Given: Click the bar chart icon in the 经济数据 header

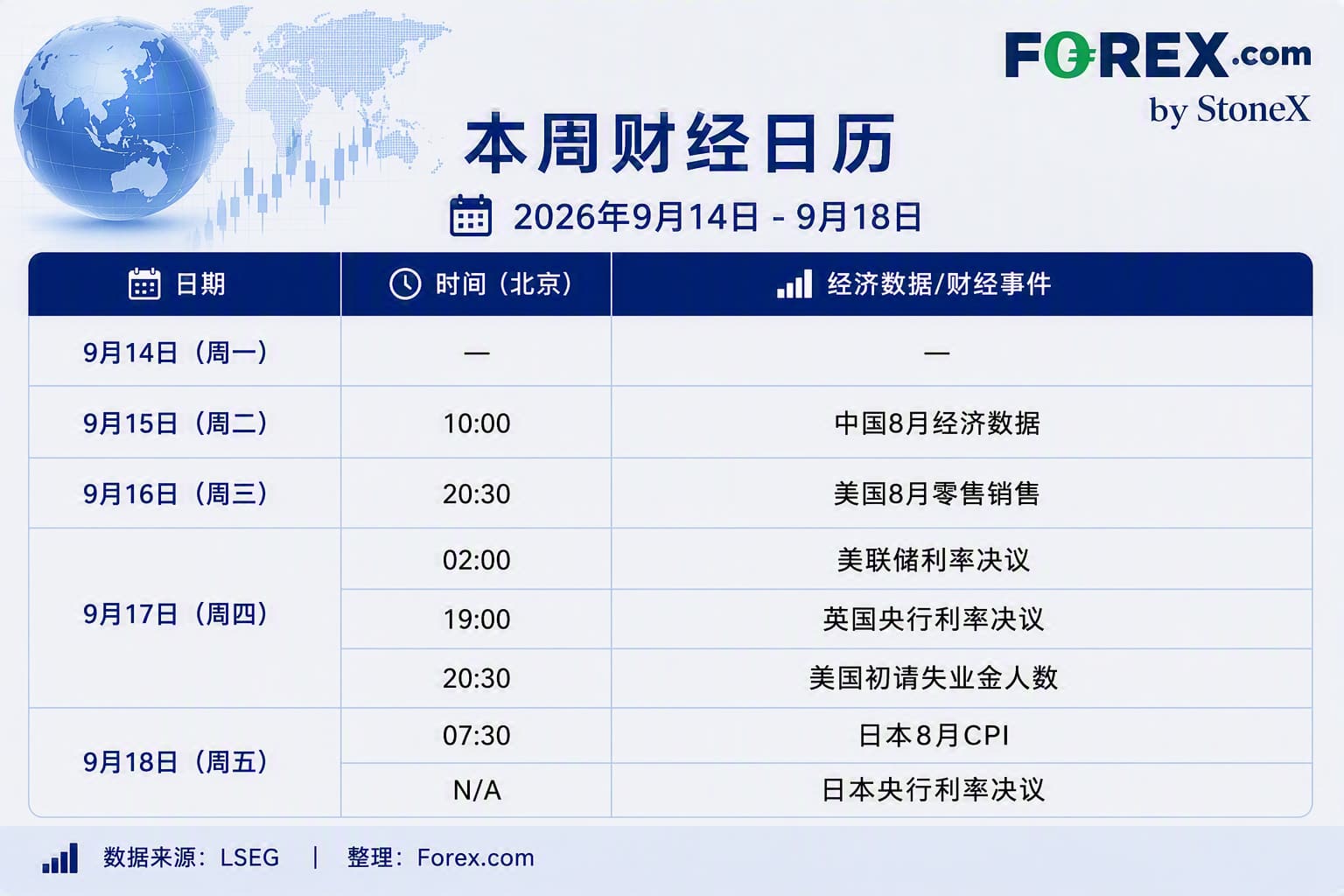Looking at the screenshot, I should pyautogui.click(x=794, y=284).
